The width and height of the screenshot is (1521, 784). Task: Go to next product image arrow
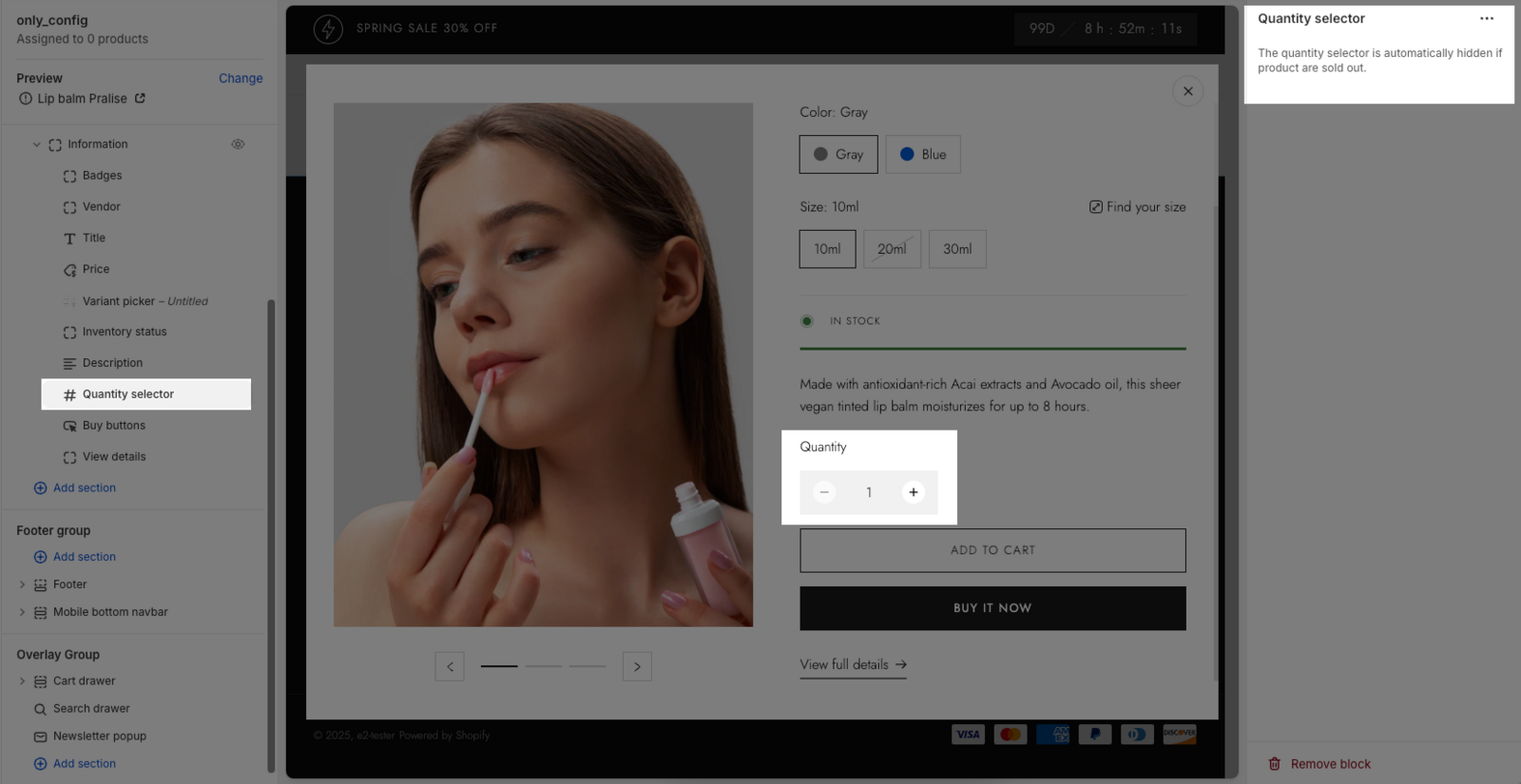637,667
